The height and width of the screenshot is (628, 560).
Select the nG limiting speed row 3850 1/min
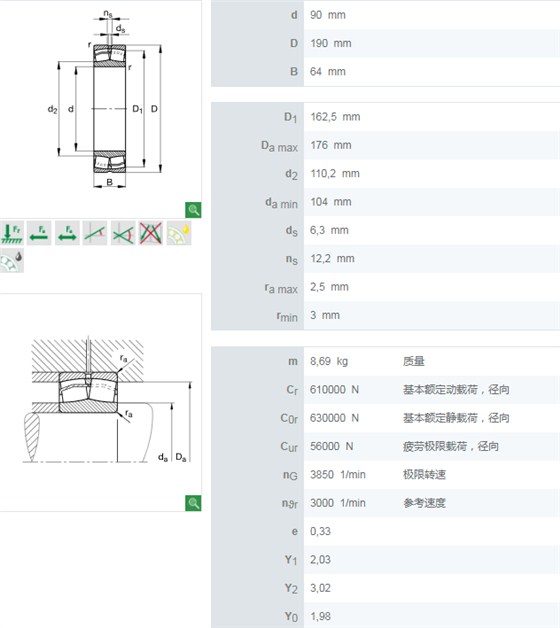coord(385,475)
